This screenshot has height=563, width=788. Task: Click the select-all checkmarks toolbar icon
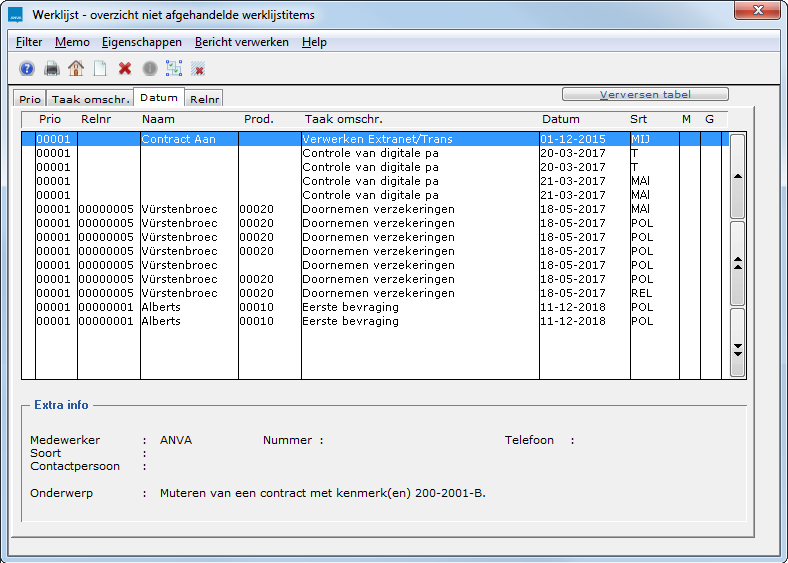pyautogui.click(x=174, y=69)
